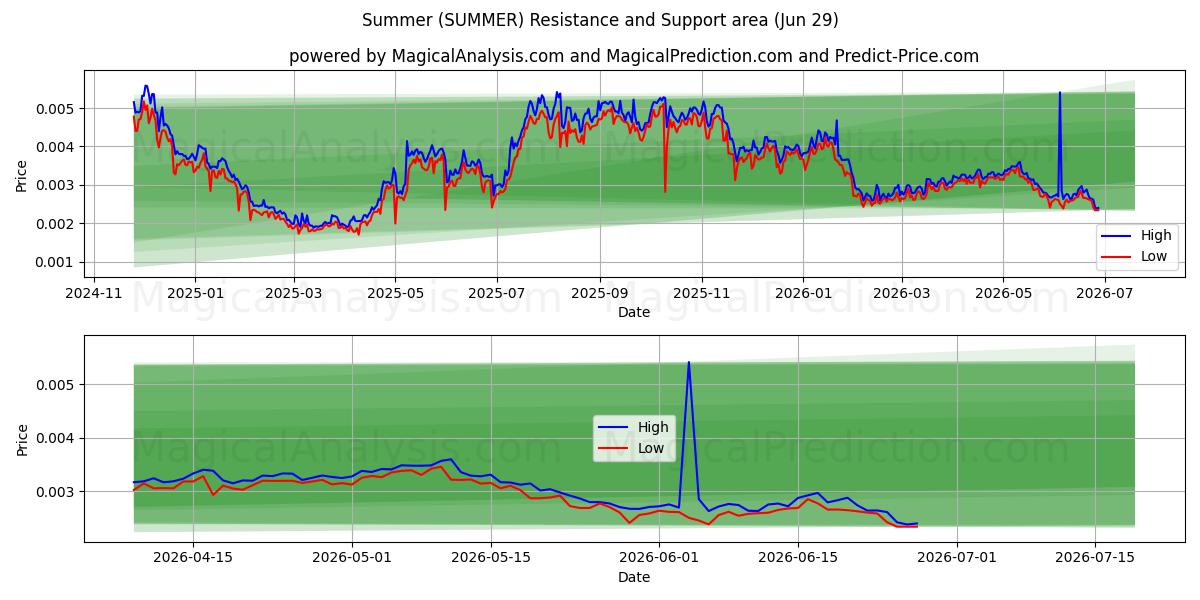This screenshot has height=600, width=1200.
Task: Click the blue price spike peak in bottom chart
Action: pos(689,363)
